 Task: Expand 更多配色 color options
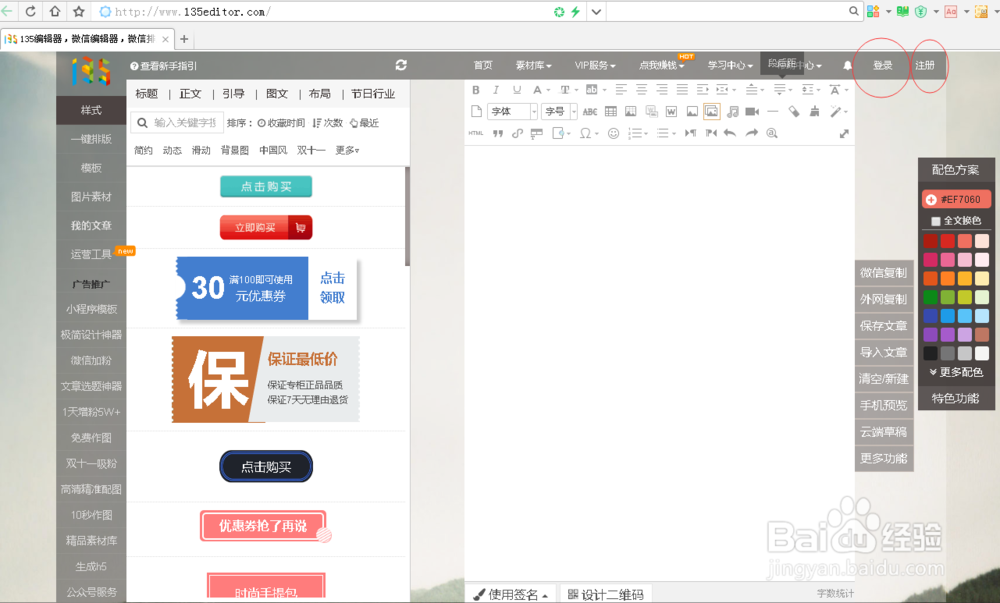coord(955,372)
